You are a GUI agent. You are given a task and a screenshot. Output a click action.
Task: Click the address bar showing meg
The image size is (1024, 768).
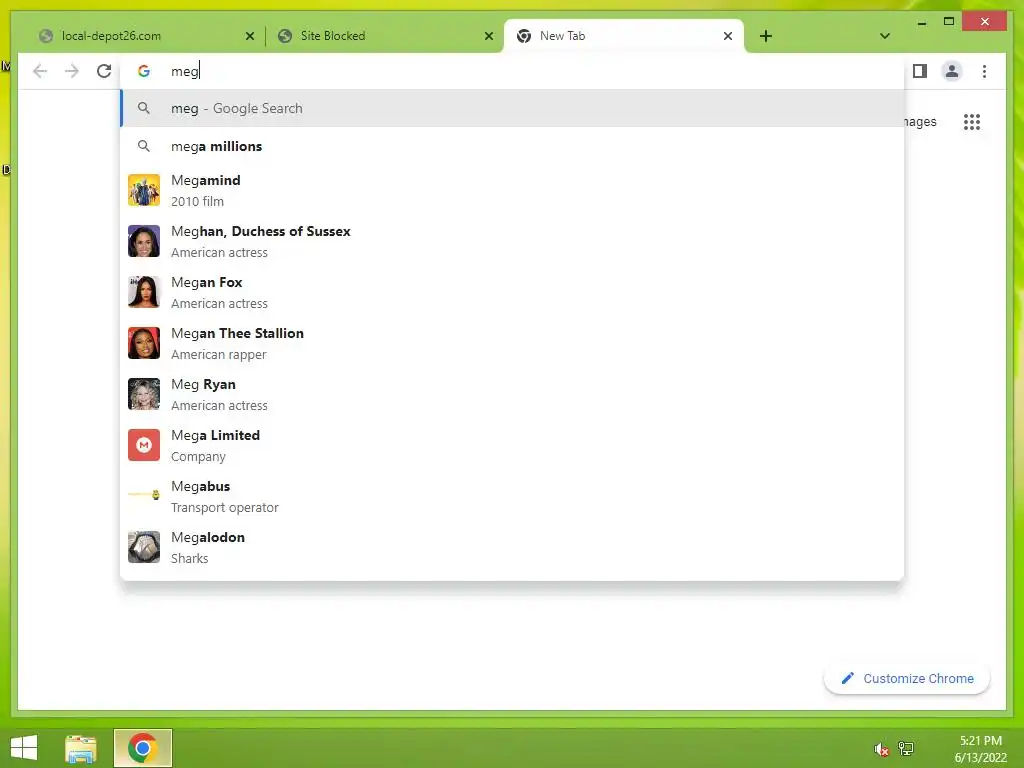(512, 71)
